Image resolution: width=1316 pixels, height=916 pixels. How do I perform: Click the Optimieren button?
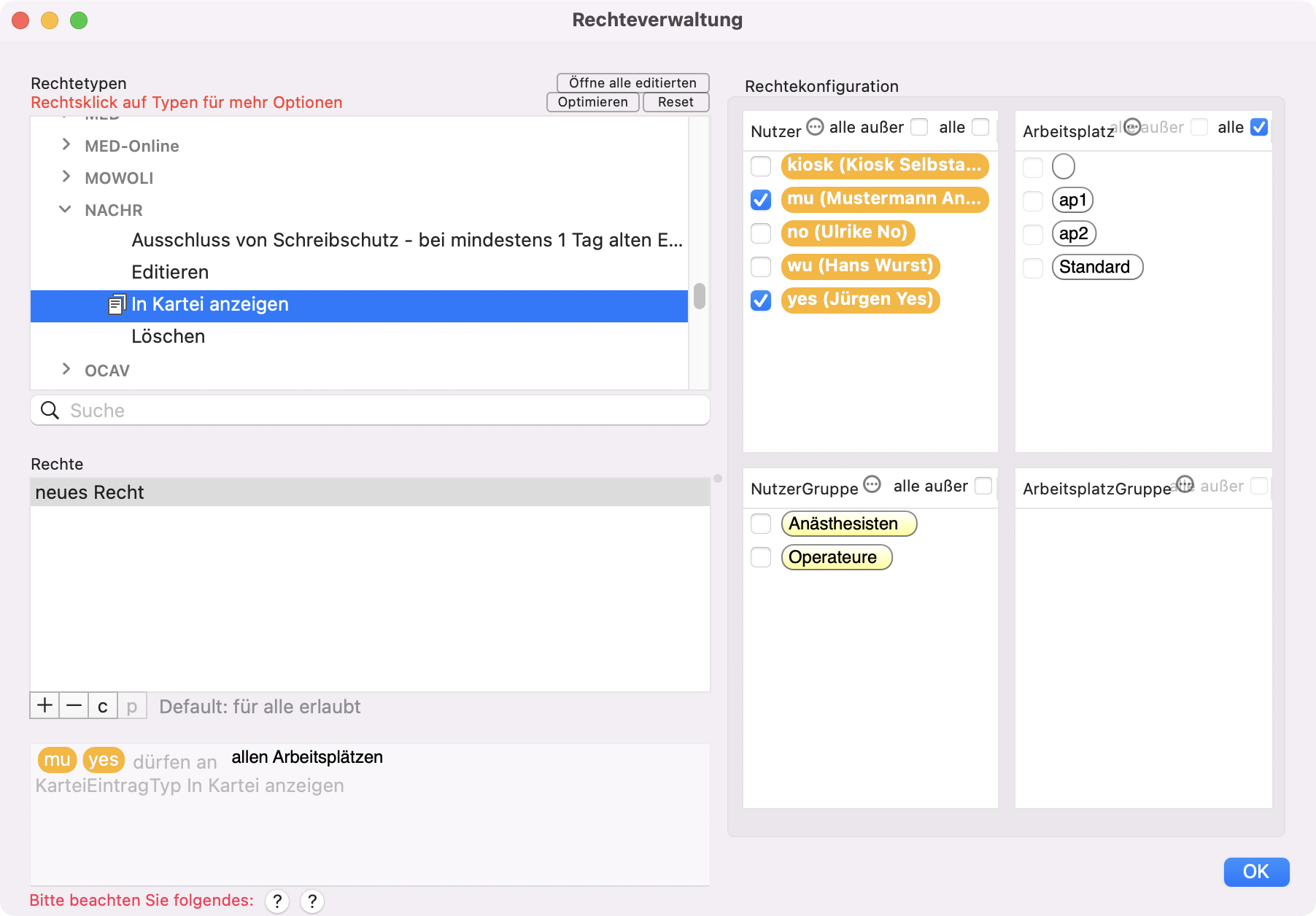tap(592, 102)
